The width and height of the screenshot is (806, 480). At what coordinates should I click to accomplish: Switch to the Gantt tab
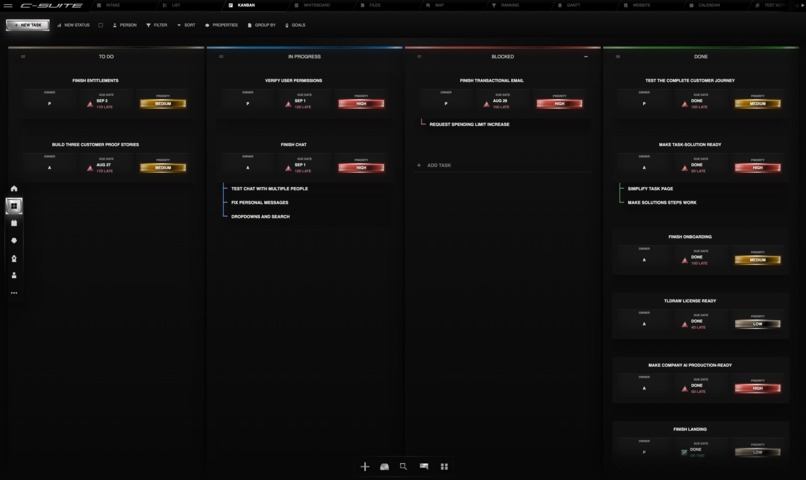click(569, 5)
